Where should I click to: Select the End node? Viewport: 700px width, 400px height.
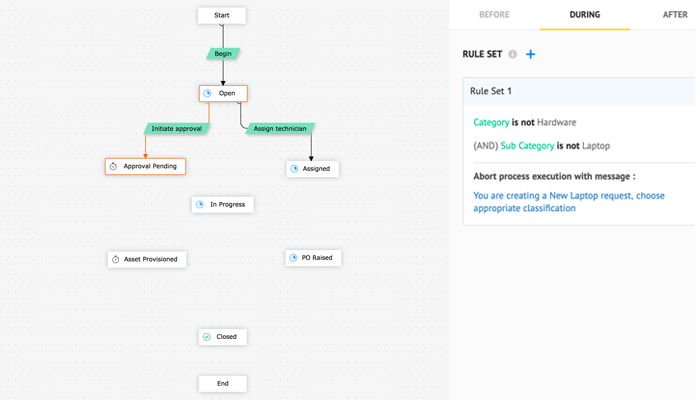coord(222,383)
